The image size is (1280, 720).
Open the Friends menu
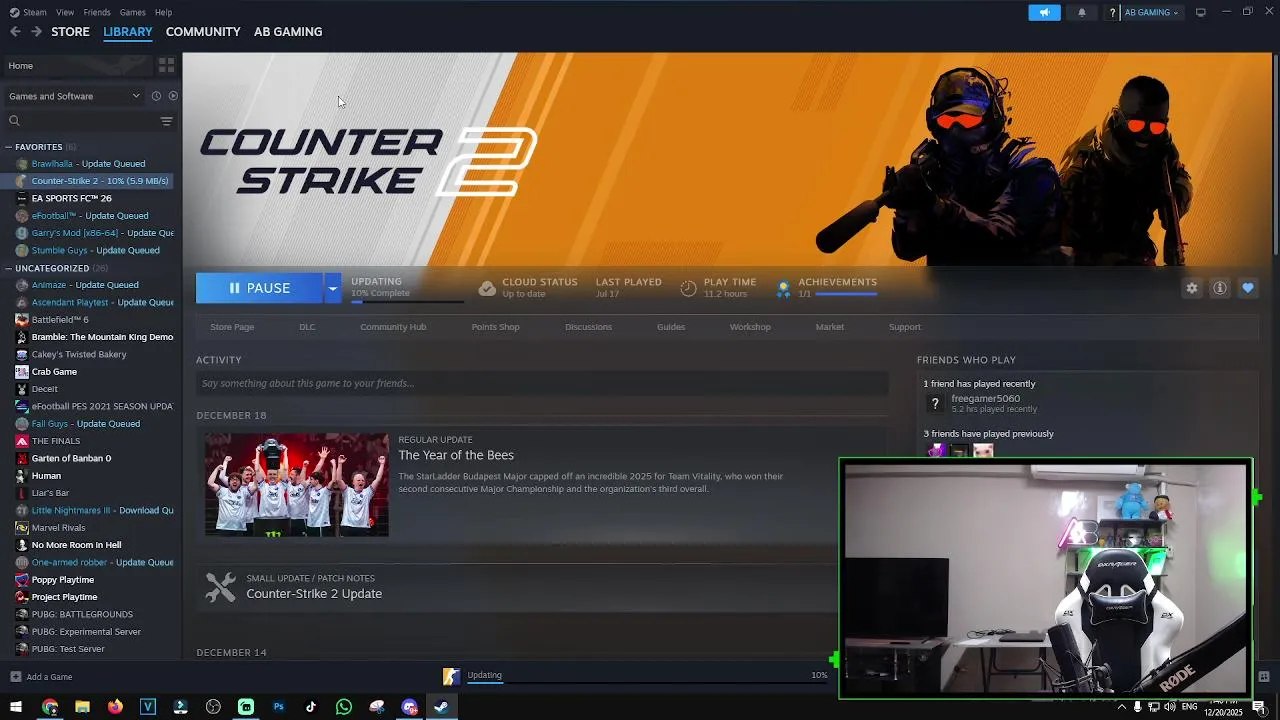click(97, 12)
